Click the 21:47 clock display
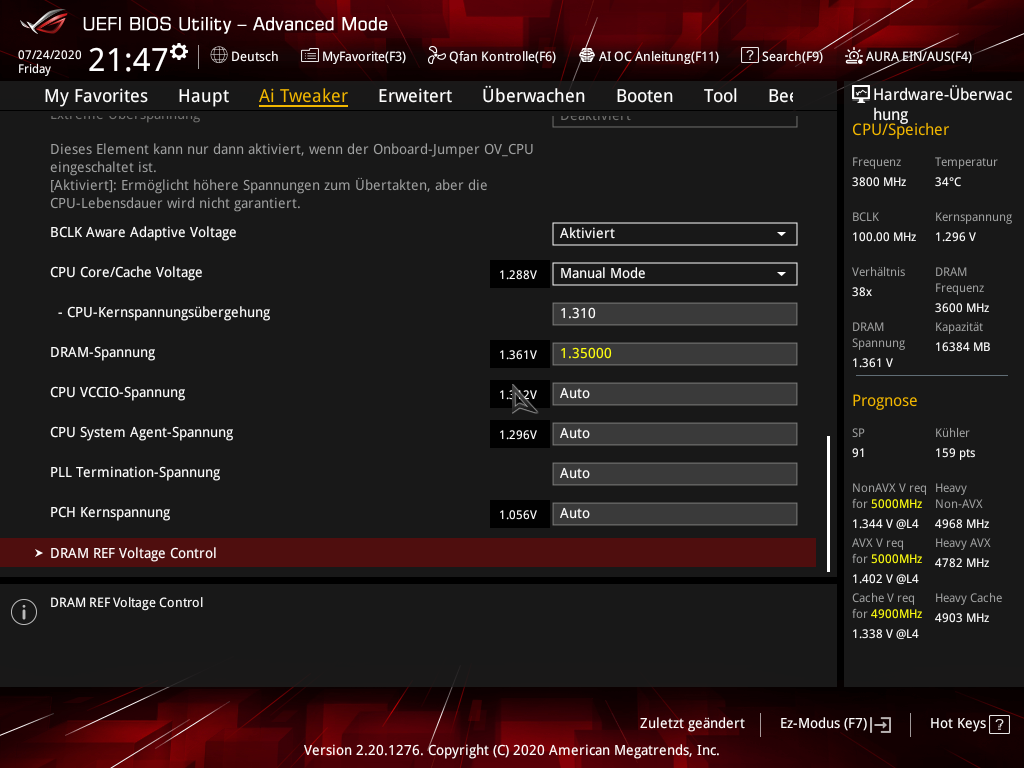Screen dimensions: 1024x768 pyautogui.click(x=129, y=59)
